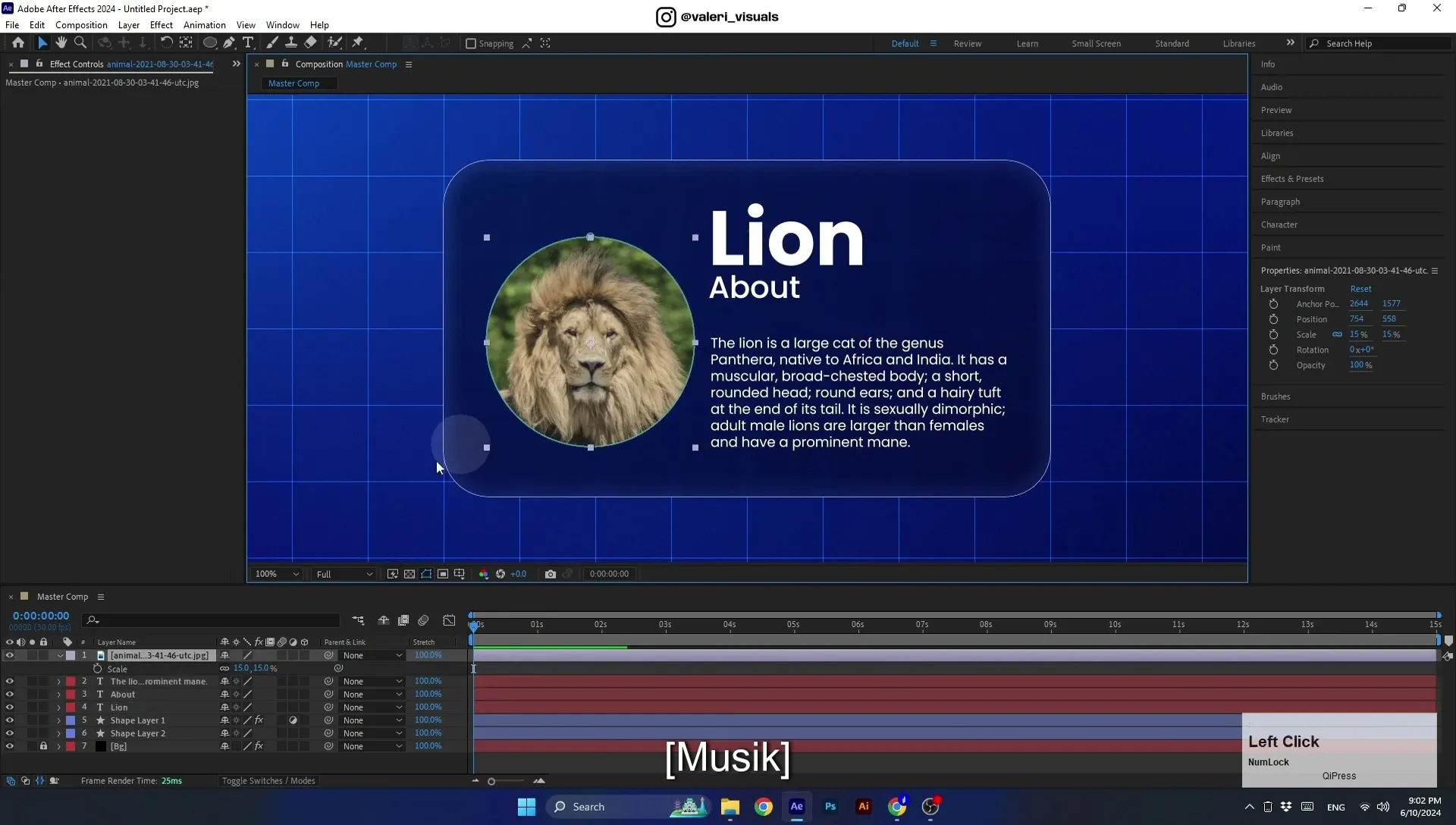1456x825 pixels.
Task: Open the Full resolution dropdown
Action: 344,574
